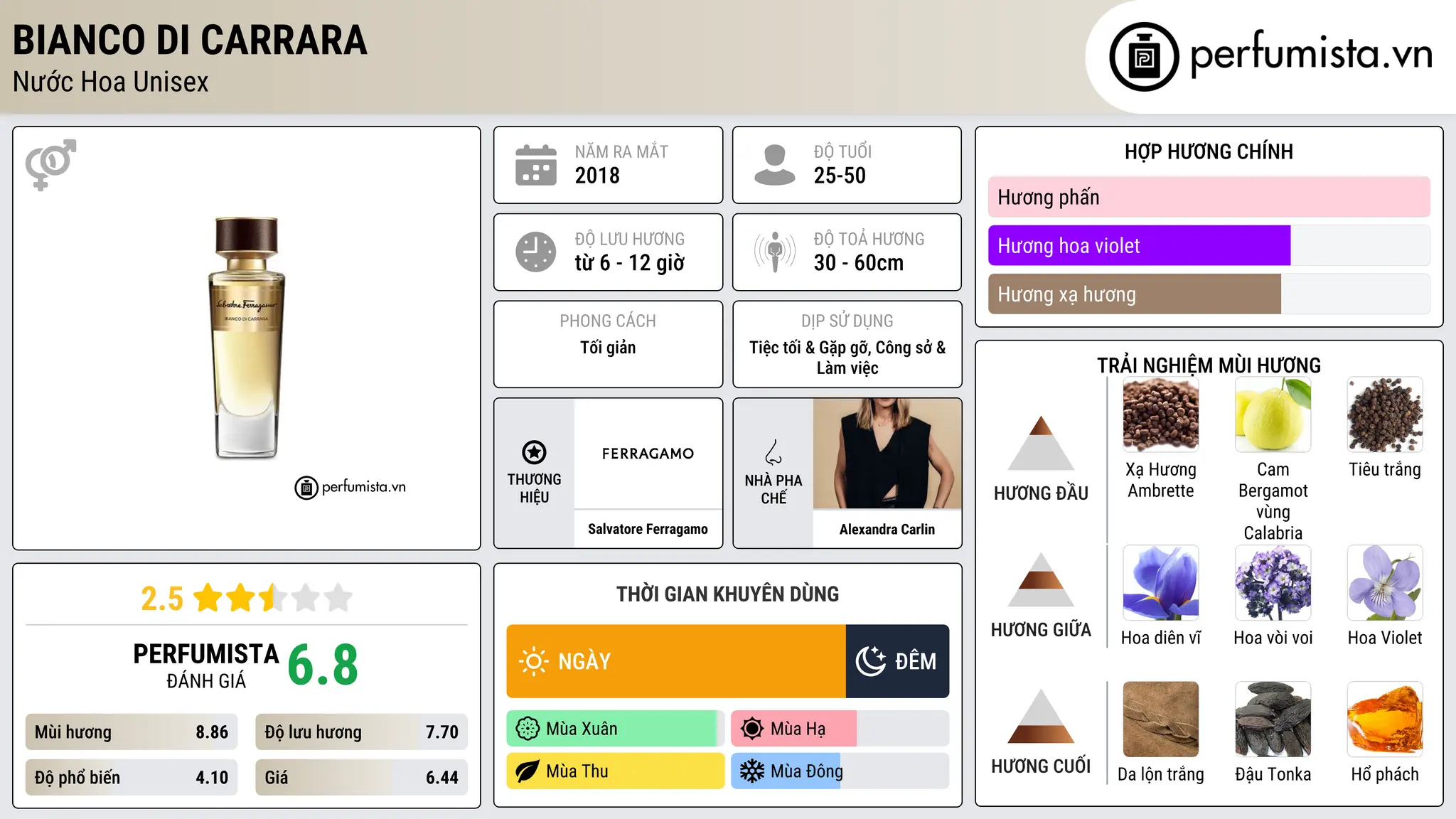
Task: Click the Ferragamo brand logo
Action: tap(648, 454)
